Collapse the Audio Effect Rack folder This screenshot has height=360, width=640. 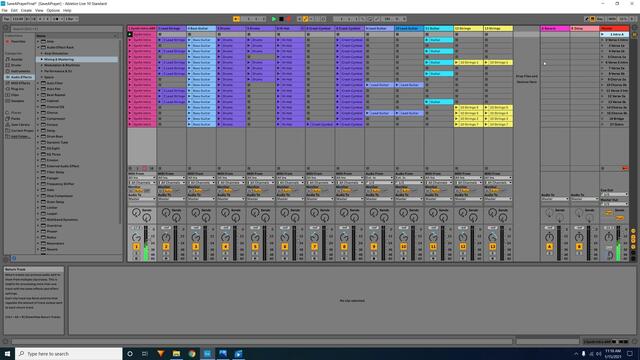pyautogui.click(x=38, y=47)
